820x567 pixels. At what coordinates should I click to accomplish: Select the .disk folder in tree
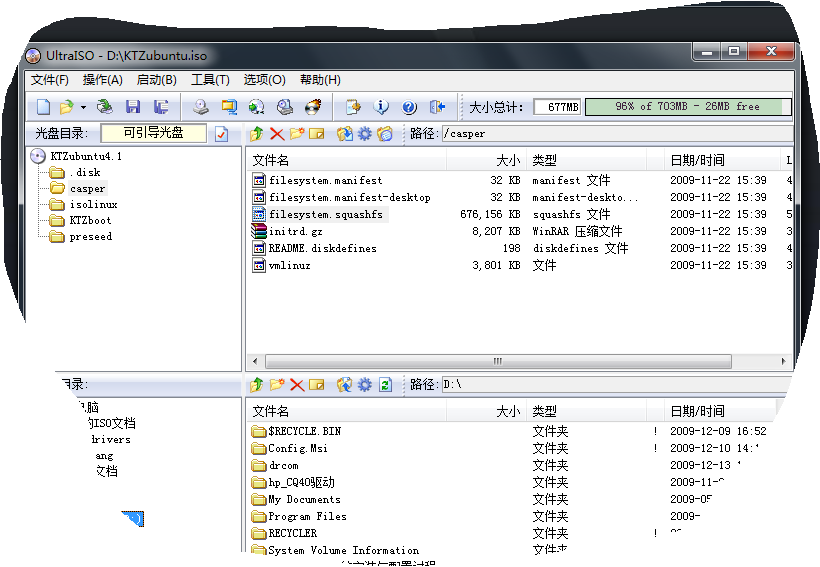85,173
